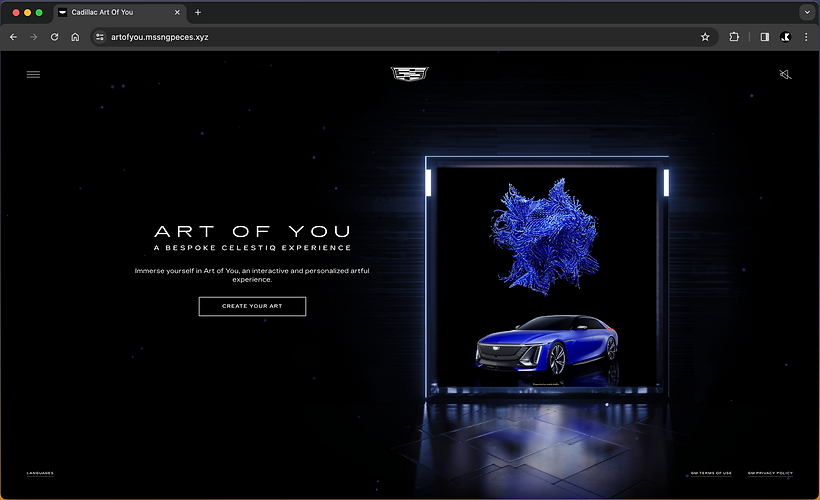This screenshot has width=820, height=500.
Task: Go back in browser history
Action: tap(14, 37)
